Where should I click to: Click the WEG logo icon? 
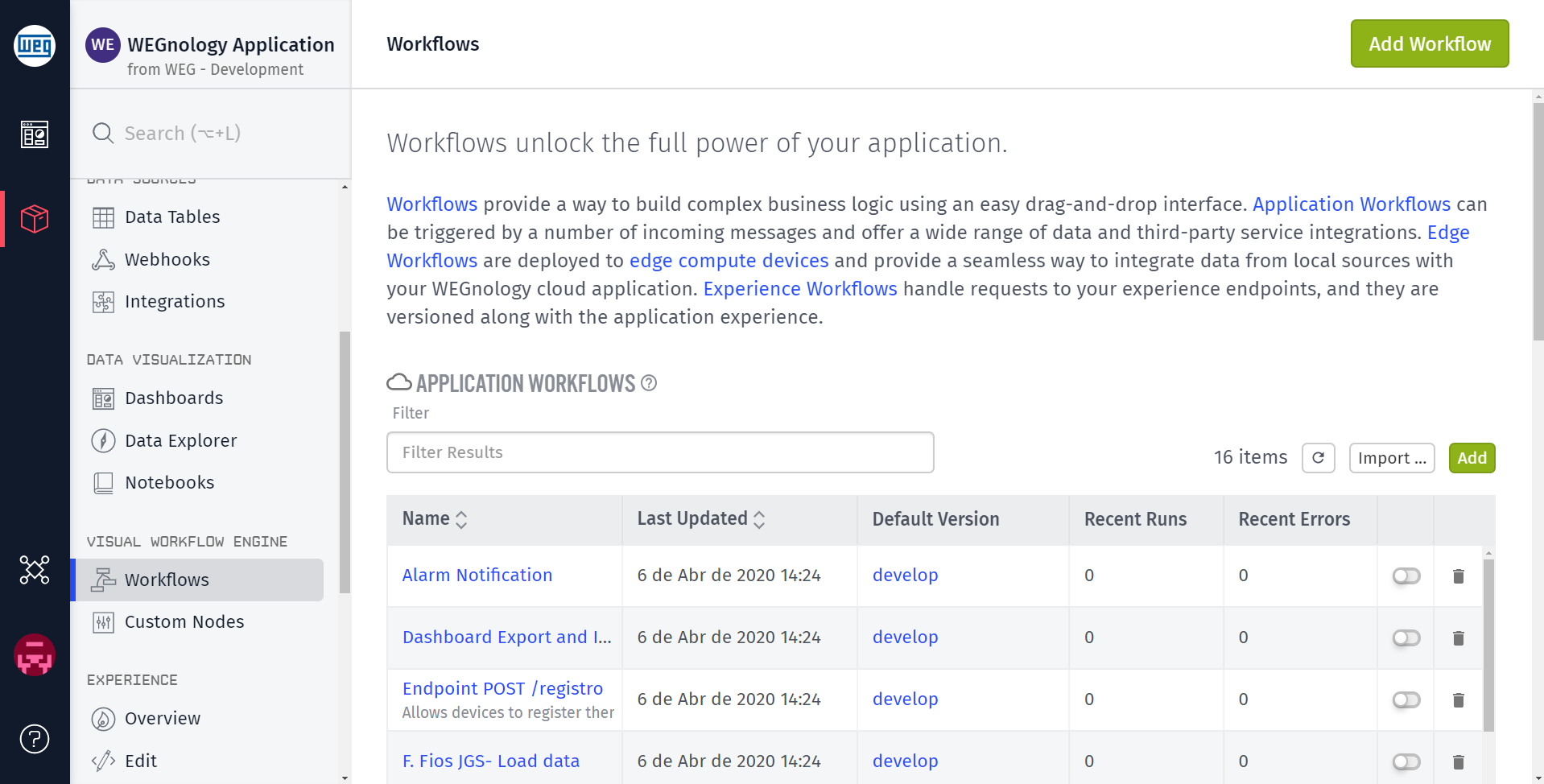35,46
